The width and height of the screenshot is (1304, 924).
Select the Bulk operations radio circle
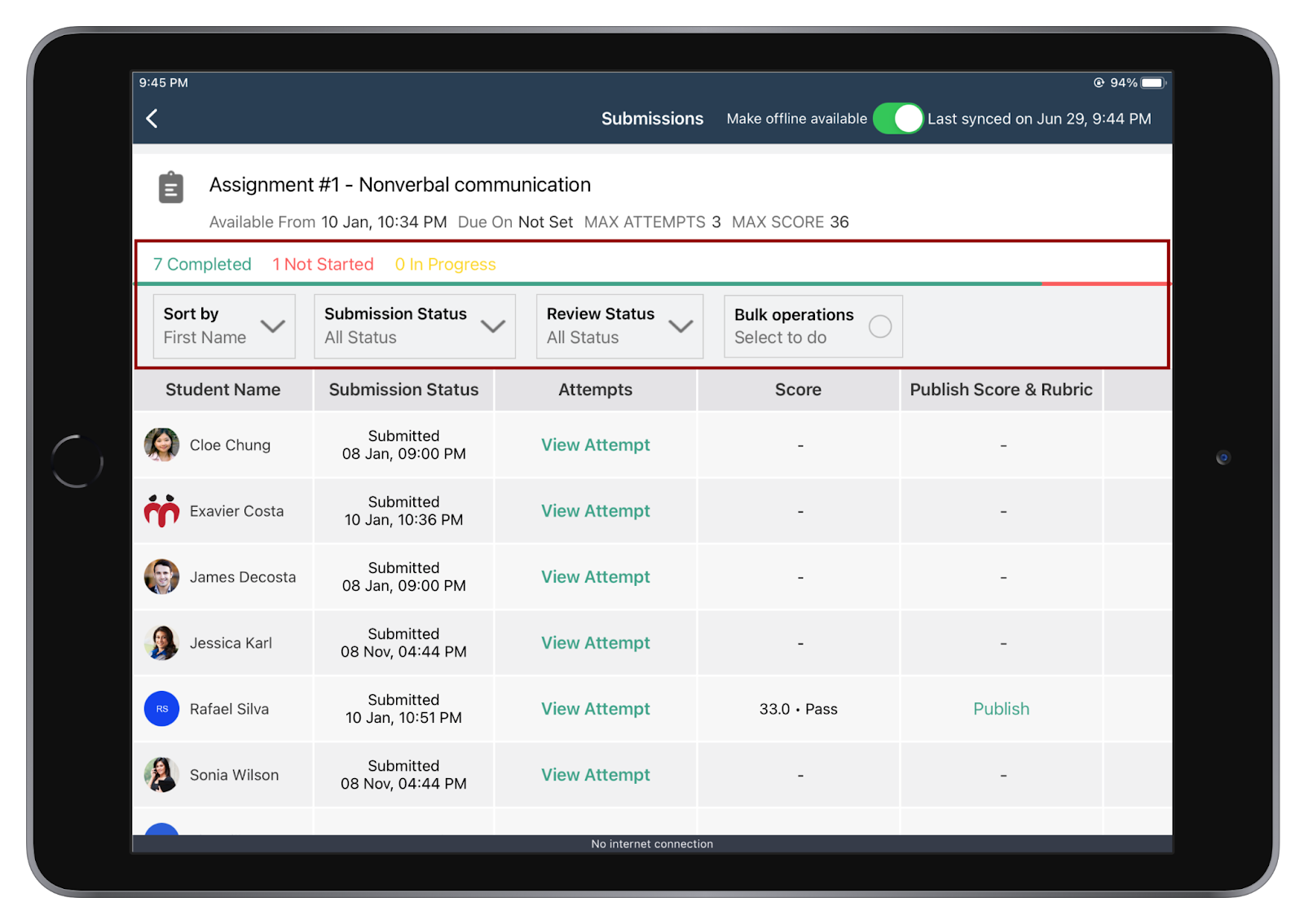(x=879, y=327)
